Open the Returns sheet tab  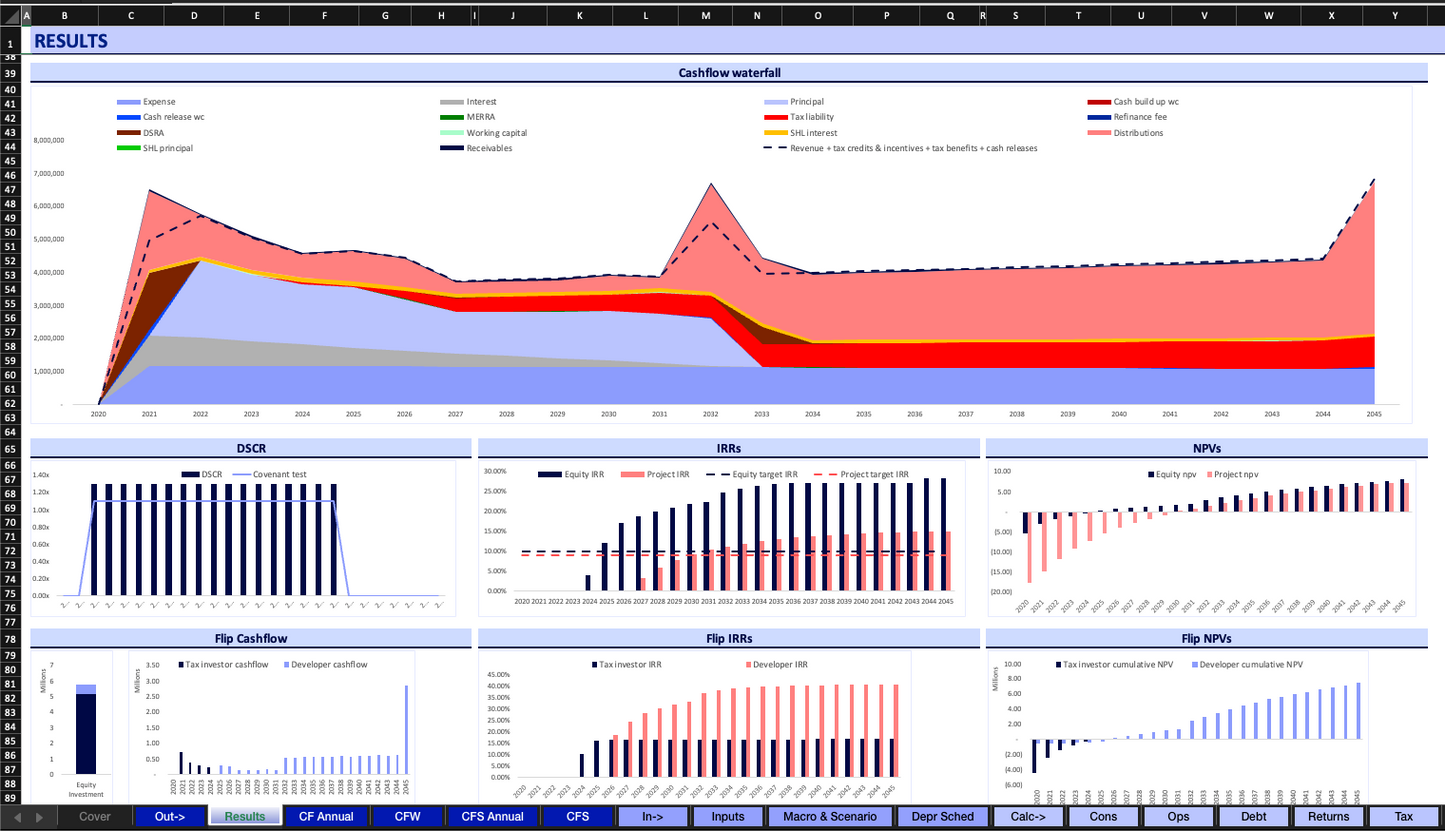(x=1328, y=816)
